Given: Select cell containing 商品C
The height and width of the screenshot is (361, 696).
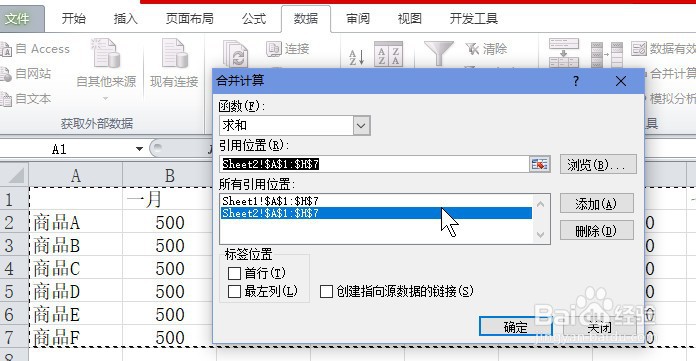Looking at the screenshot, I should click(x=76, y=269).
